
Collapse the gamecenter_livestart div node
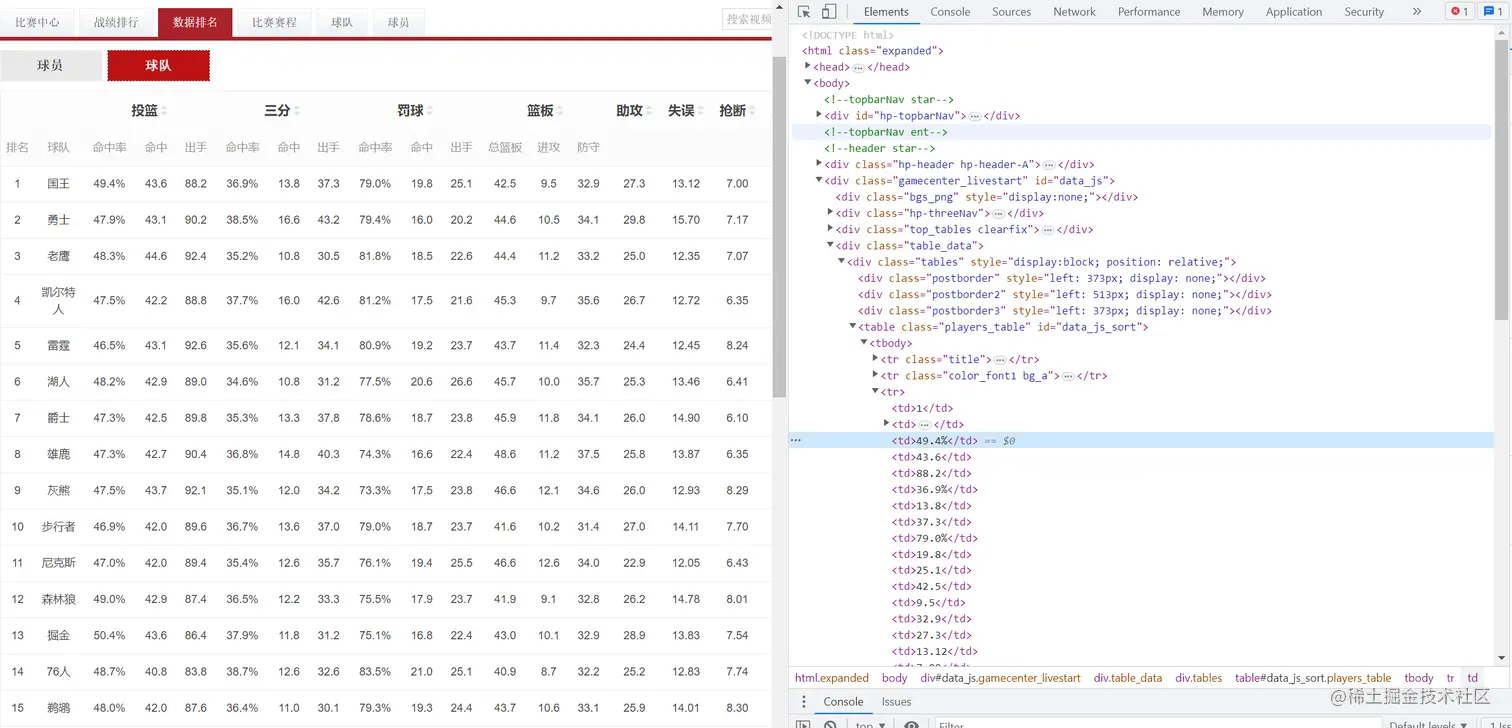[x=819, y=180]
